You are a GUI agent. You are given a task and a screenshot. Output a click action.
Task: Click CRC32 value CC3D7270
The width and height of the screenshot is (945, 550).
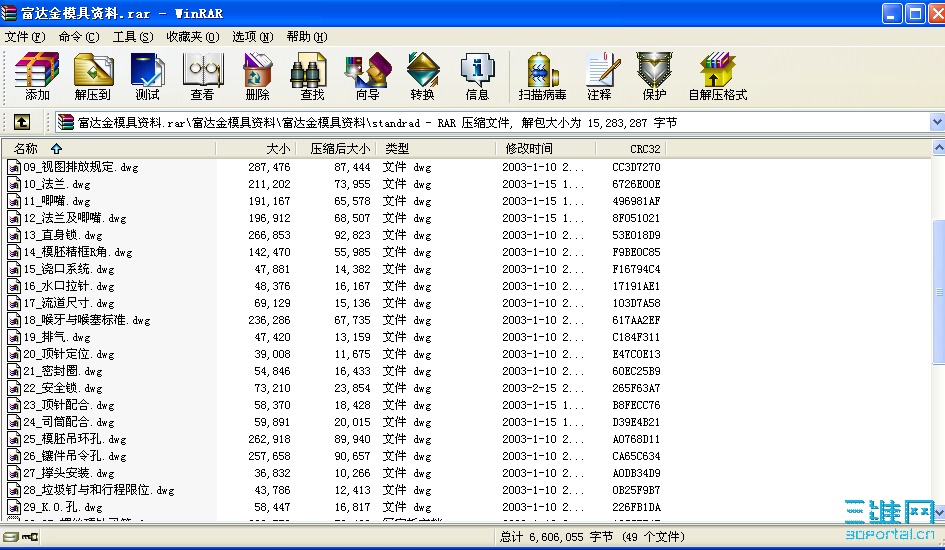tap(636, 167)
